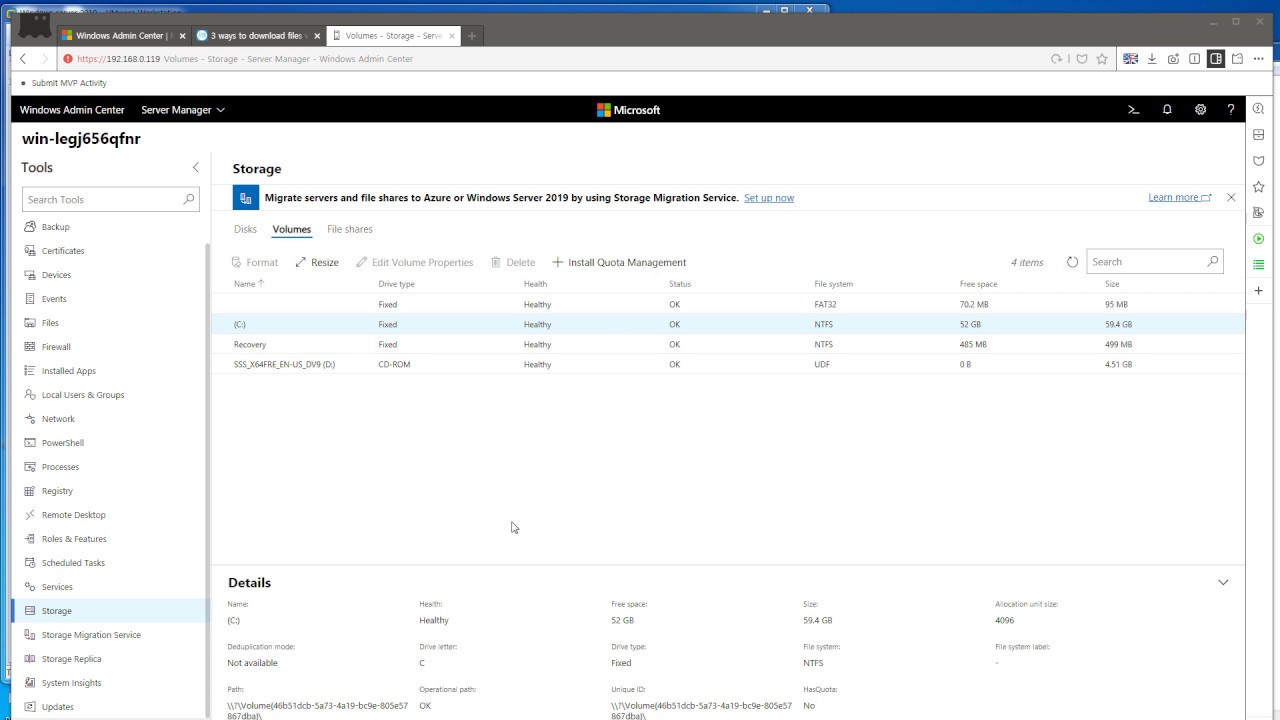Open the Server Manager dropdown

183,110
